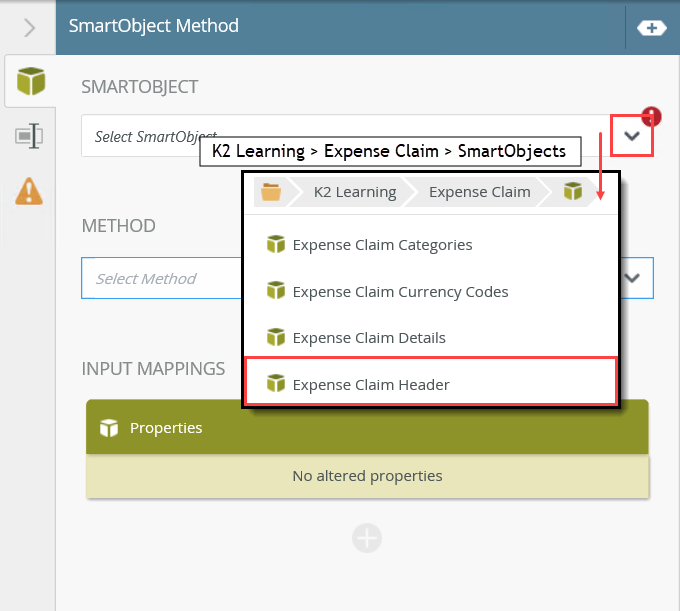Click the SmartObjects cube breadcrumb icon
This screenshot has height=611, width=680.
pos(573,192)
